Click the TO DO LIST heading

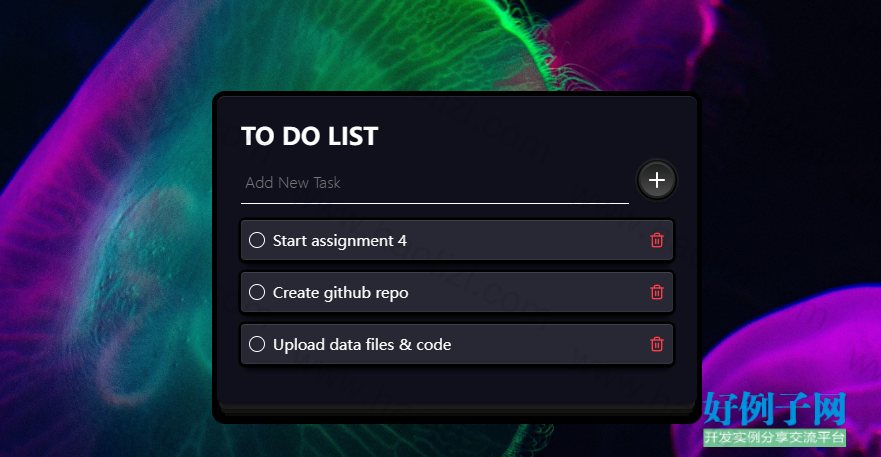click(x=310, y=136)
